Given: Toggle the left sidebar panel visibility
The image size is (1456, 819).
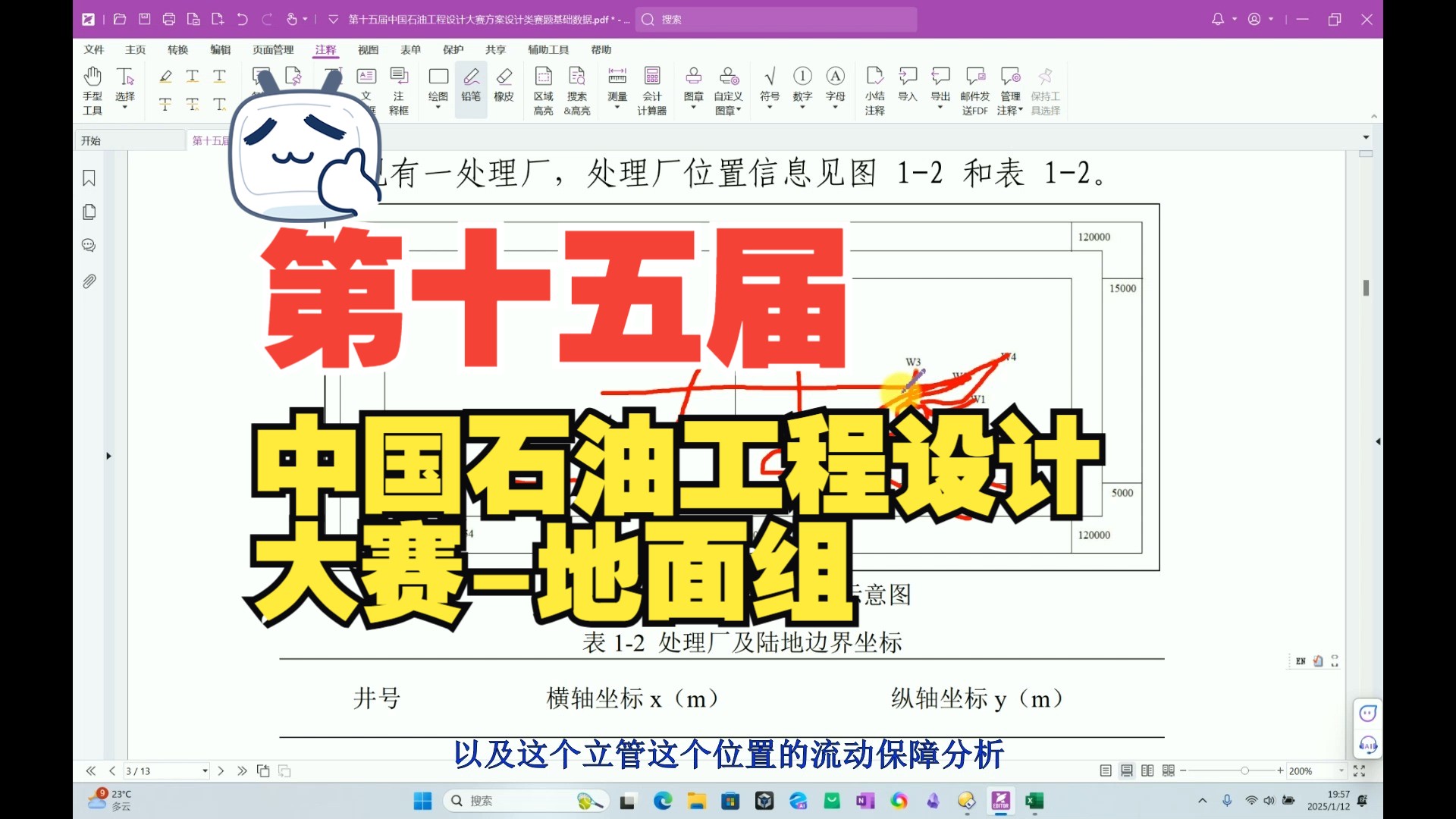Looking at the screenshot, I should coord(110,455).
